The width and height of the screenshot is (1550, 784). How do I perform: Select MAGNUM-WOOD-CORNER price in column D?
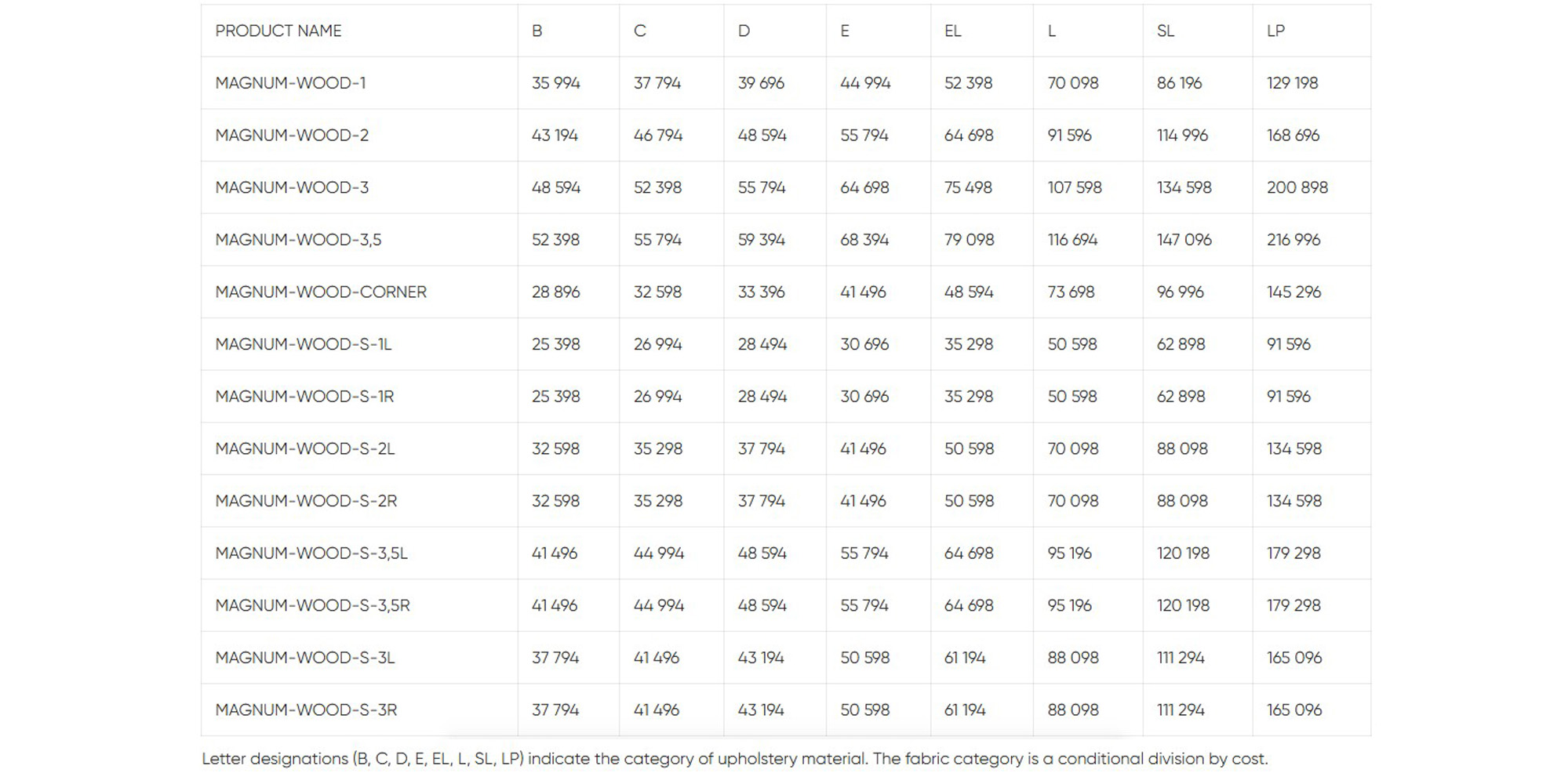tap(761, 292)
